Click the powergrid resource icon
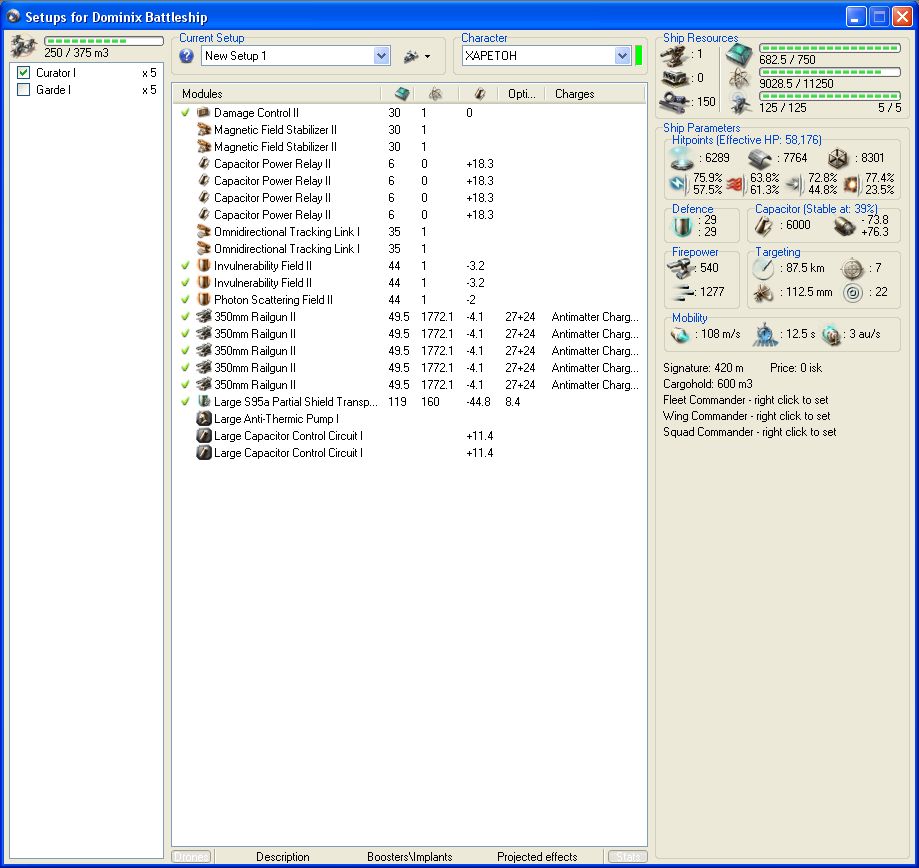919x868 pixels. pyautogui.click(x=740, y=79)
